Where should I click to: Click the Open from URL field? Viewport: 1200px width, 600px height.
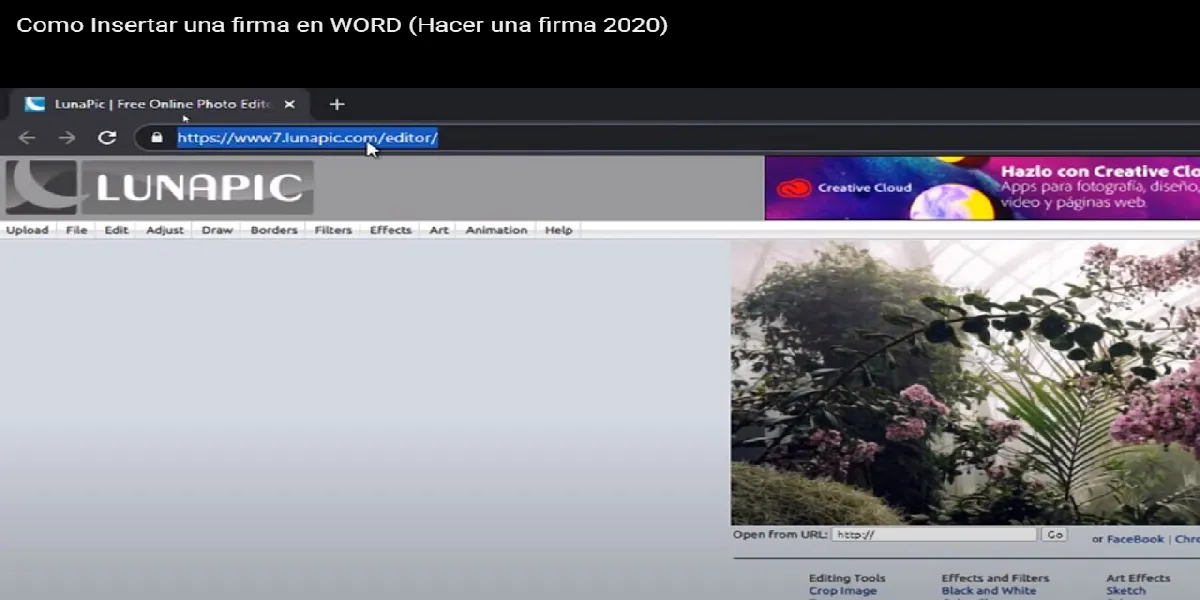pos(934,535)
